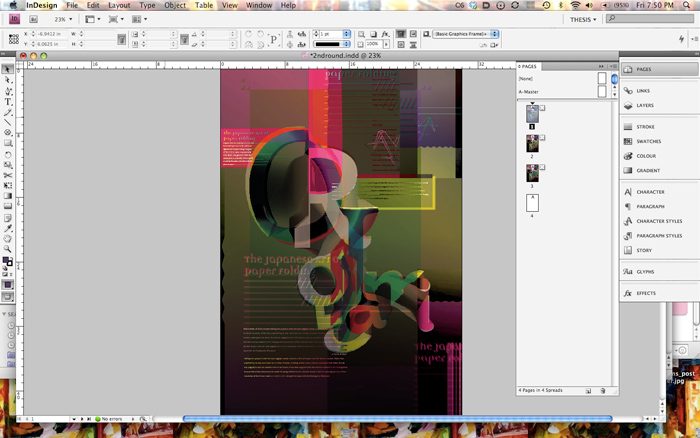Viewport: 700px width, 438px height.
Task: Select the Zoom magnifier tool
Action: pos(8,249)
